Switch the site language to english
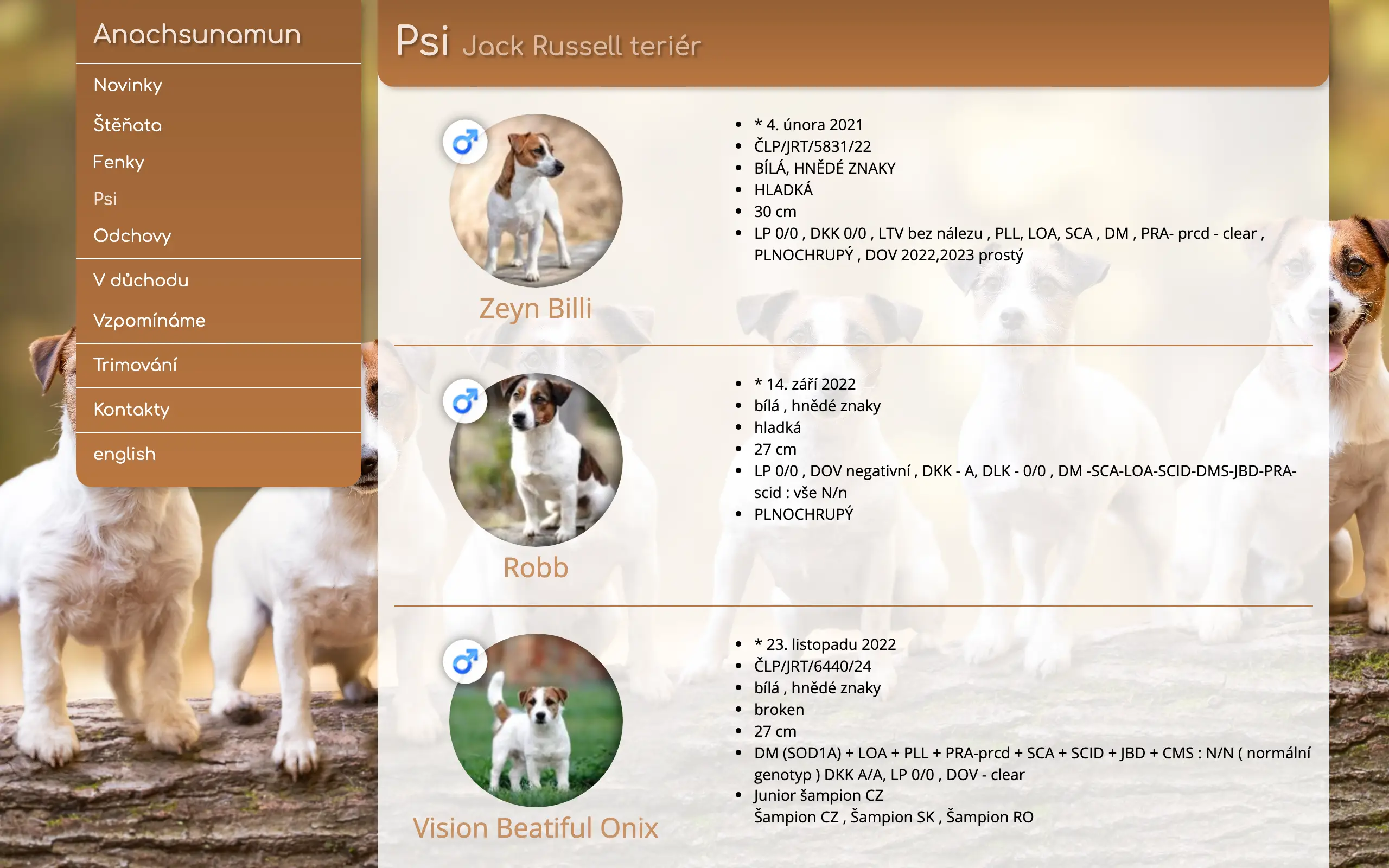 [x=125, y=454]
